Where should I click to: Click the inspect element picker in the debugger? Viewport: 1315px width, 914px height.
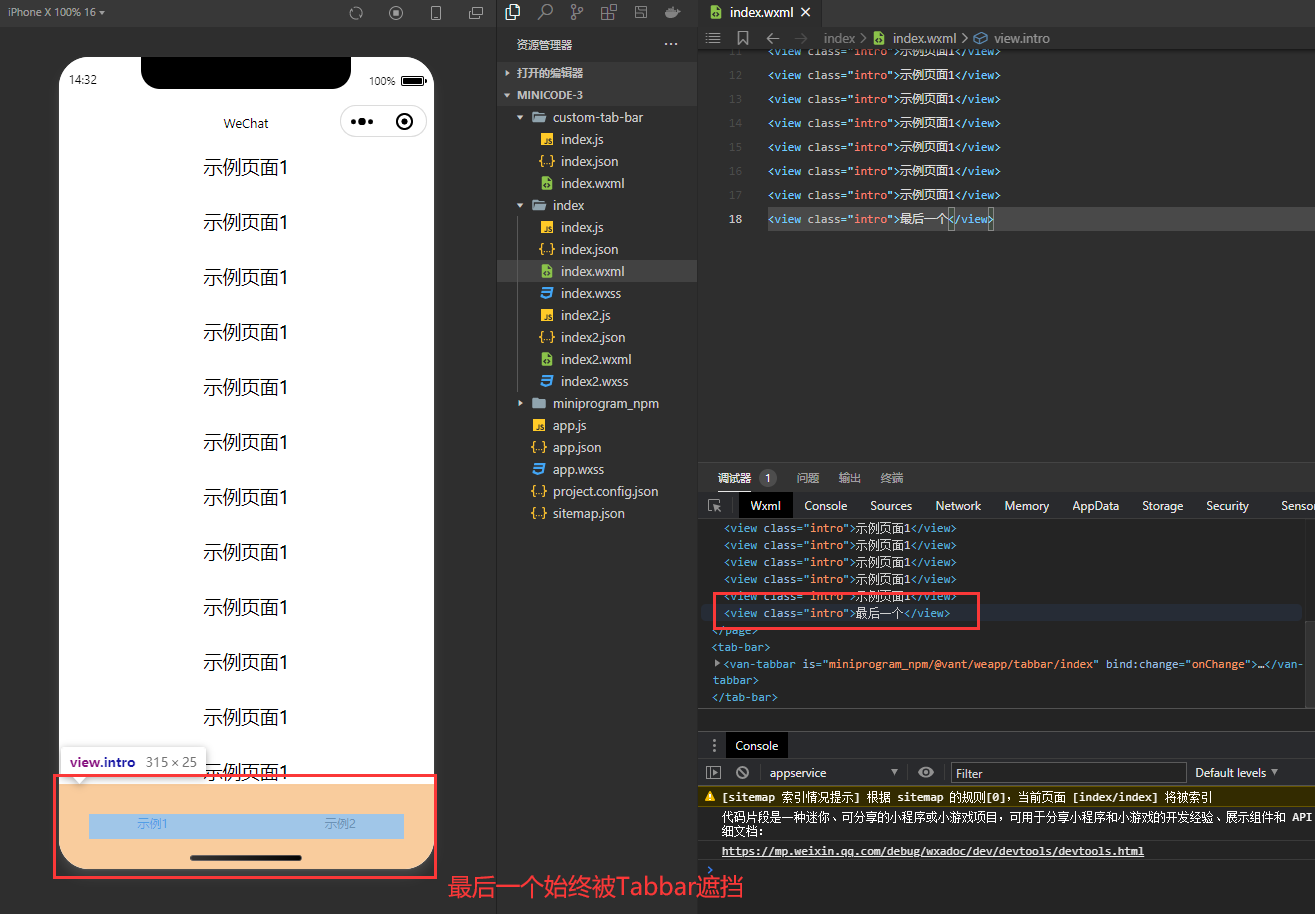[x=715, y=506]
